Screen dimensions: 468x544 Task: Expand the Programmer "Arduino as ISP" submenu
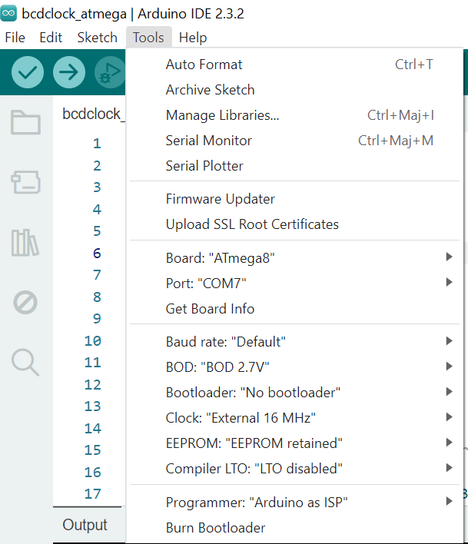[x=295, y=502]
